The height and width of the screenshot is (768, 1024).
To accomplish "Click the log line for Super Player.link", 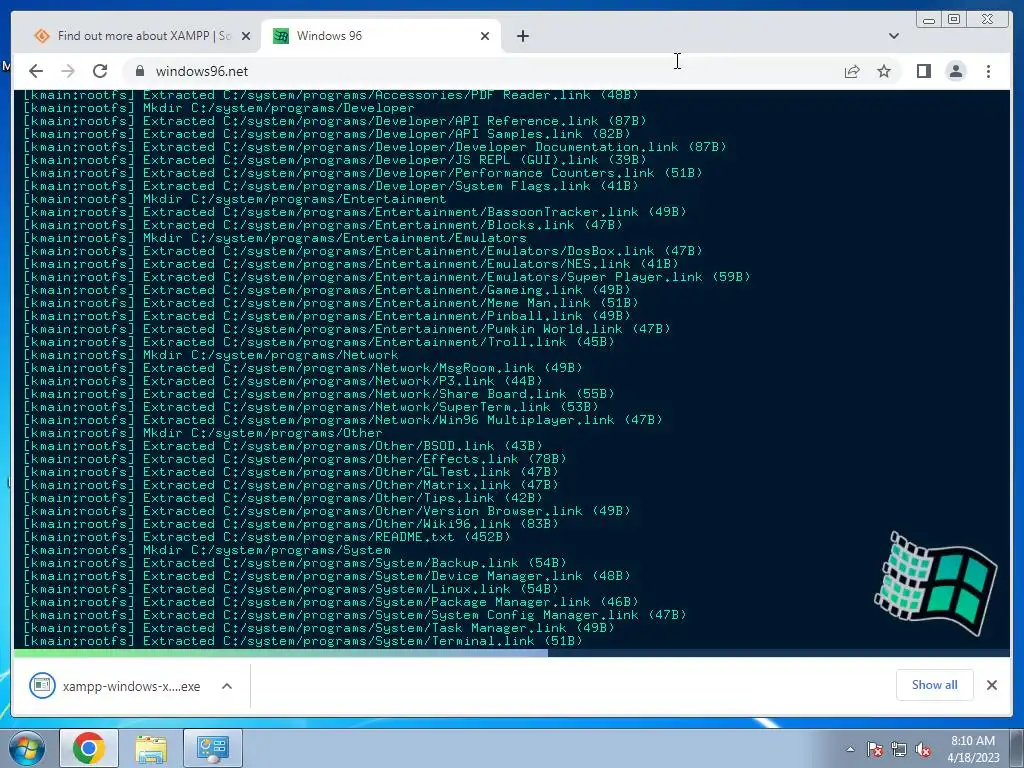I will click(387, 277).
